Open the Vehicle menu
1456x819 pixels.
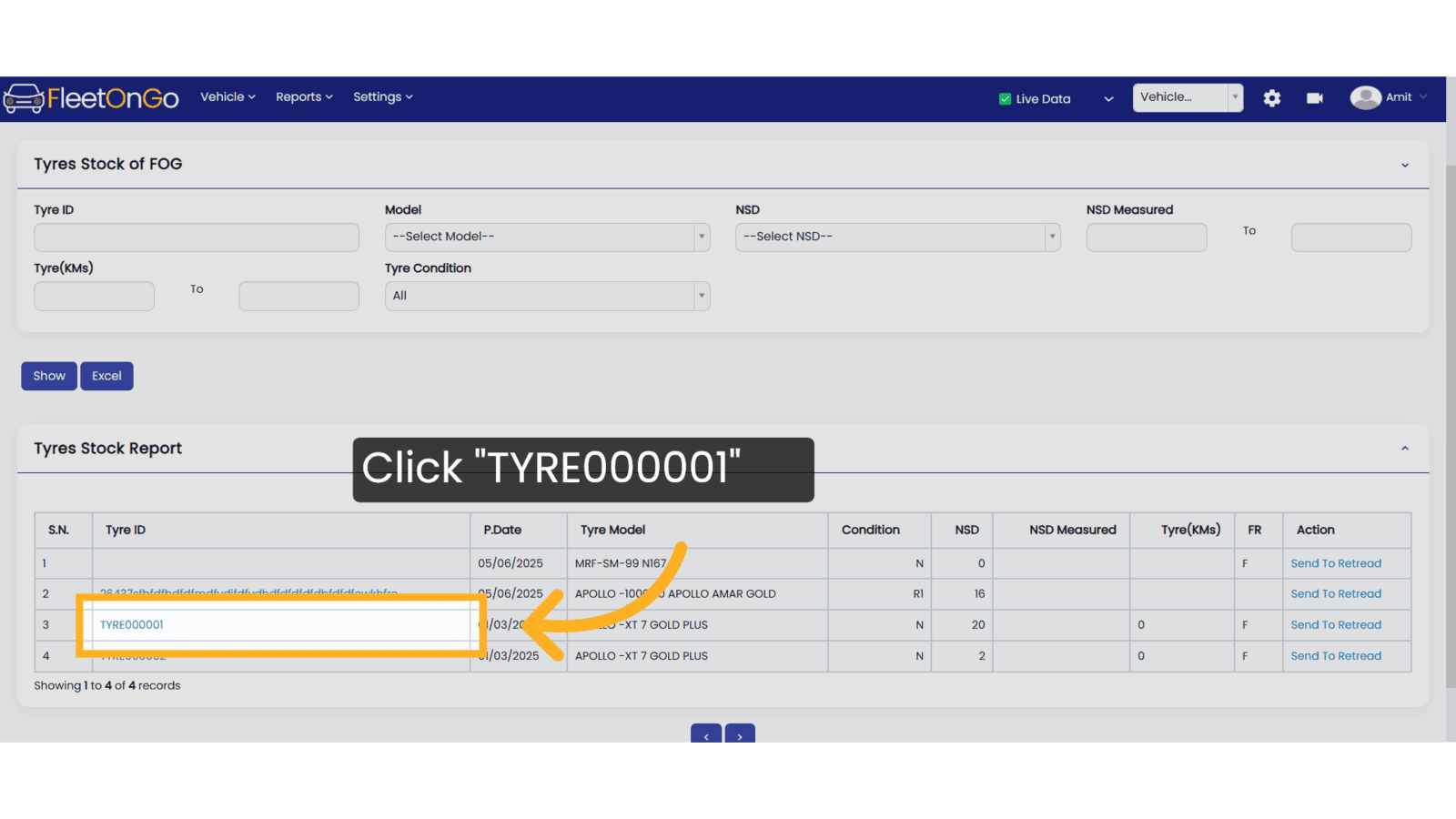coord(227,96)
